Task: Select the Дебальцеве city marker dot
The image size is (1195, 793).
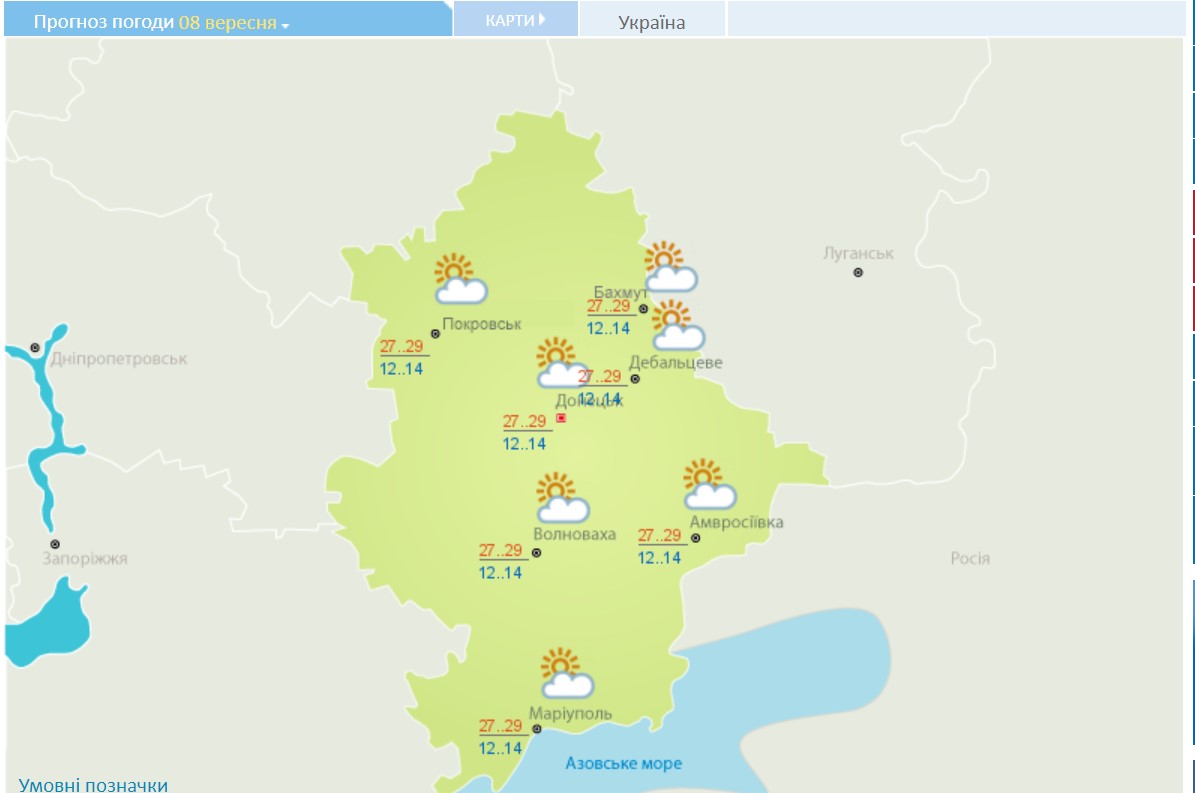Action: pos(635,379)
